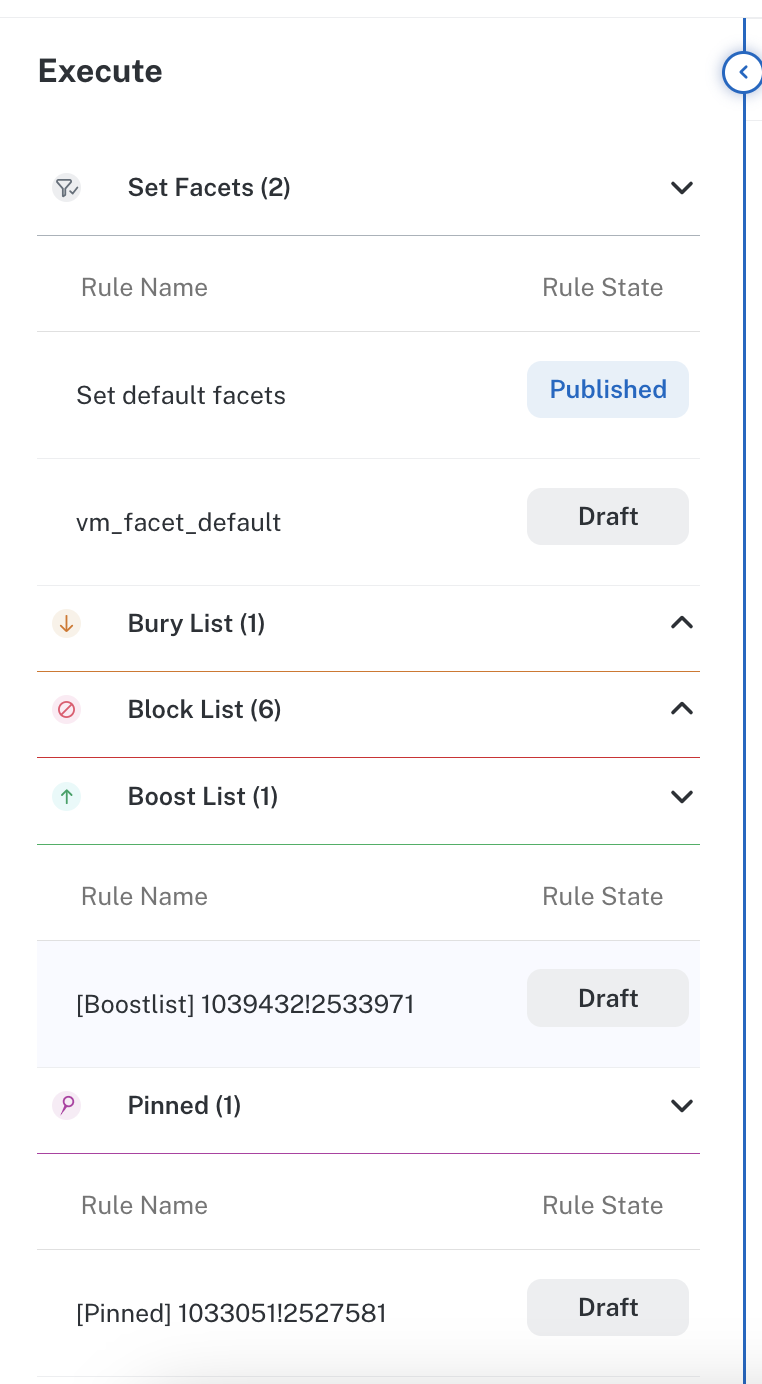This screenshot has width=762, height=1384.
Task: Expand the Bury List section chevron
Action: (x=681, y=623)
